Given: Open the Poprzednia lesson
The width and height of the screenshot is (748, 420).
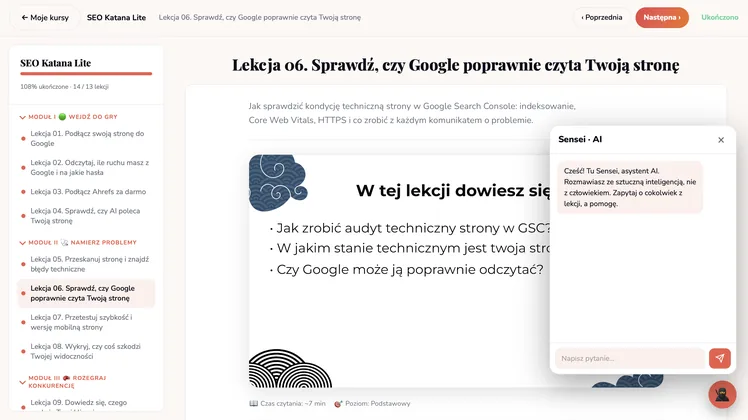Looking at the screenshot, I should pyautogui.click(x=602, y=18).
